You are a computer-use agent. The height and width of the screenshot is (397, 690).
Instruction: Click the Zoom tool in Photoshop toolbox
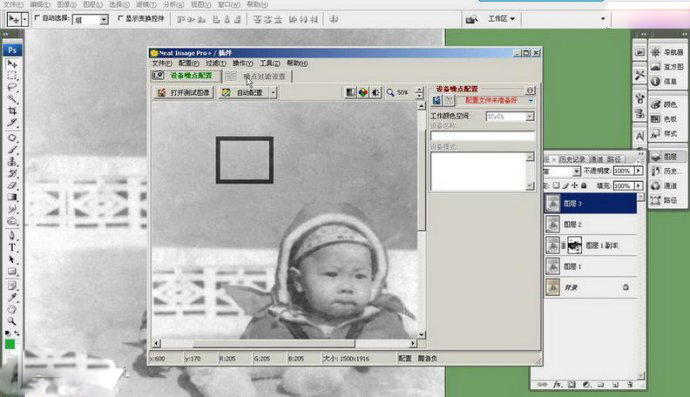pyautogui.click(x=12, y=321)
